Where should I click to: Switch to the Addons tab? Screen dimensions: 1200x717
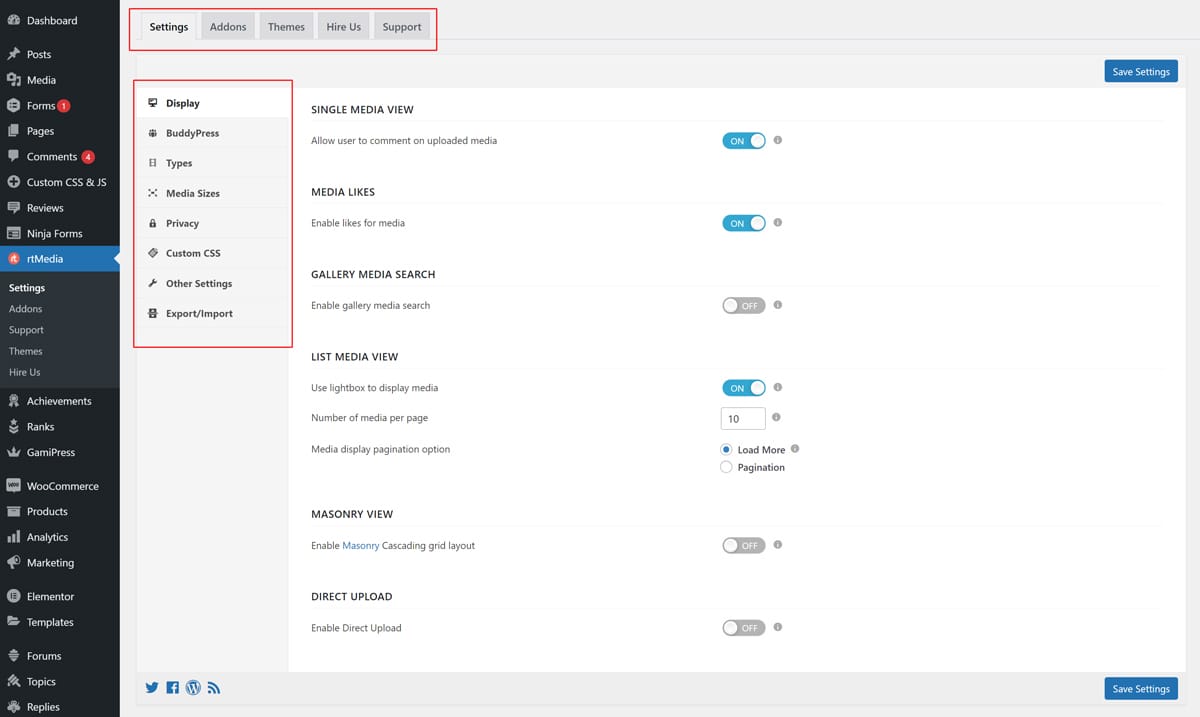(228, 27)
